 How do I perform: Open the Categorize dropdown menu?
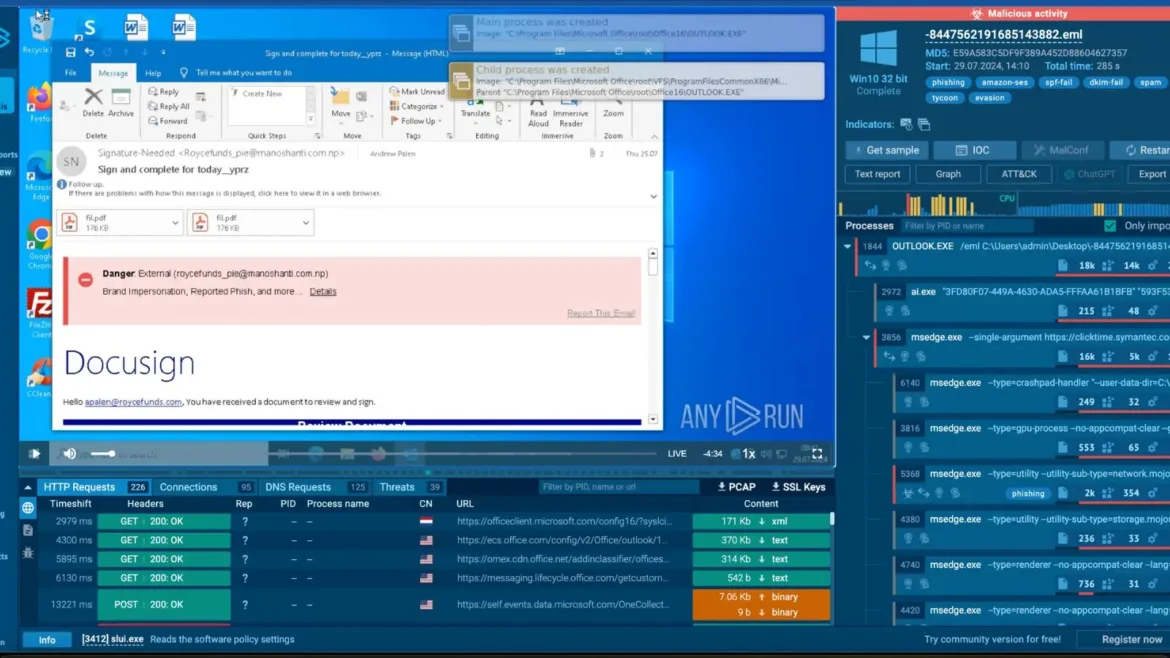pyautogui.click(x=416, y=106)
